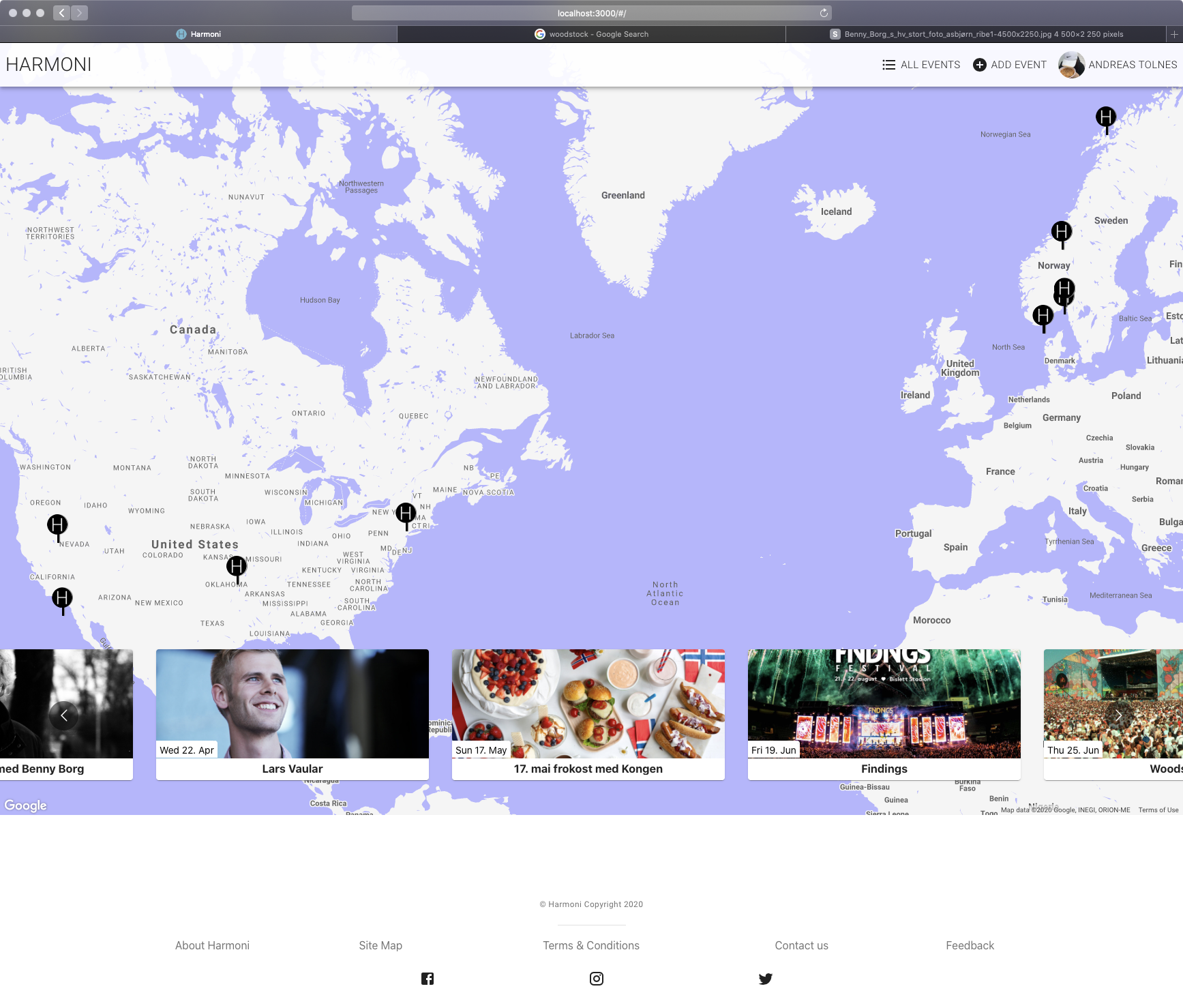The height and width of the screenshot is (1008, 1183).
Task: Show next events in the carousel
Action: [1118, 715]
